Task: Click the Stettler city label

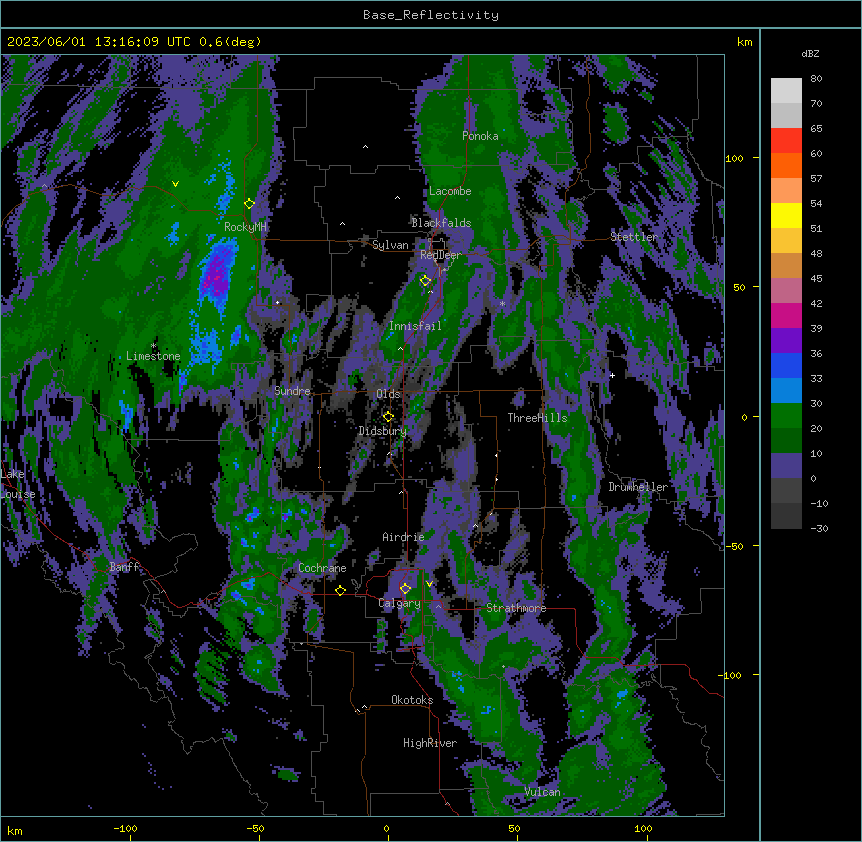Action: (x=634, y=237)
